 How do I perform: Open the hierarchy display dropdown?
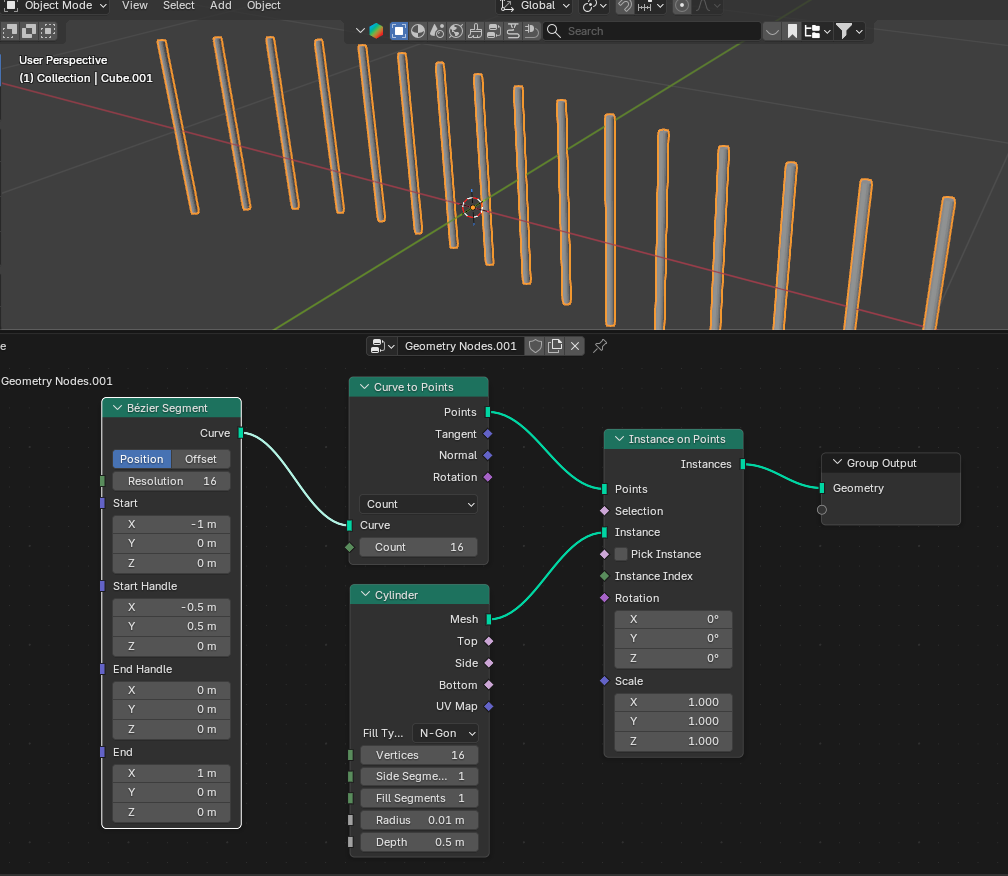818,31
